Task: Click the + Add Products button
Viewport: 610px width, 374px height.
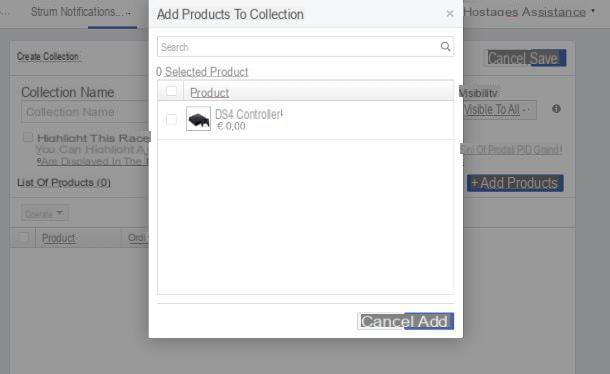Action: pos(515,183)
